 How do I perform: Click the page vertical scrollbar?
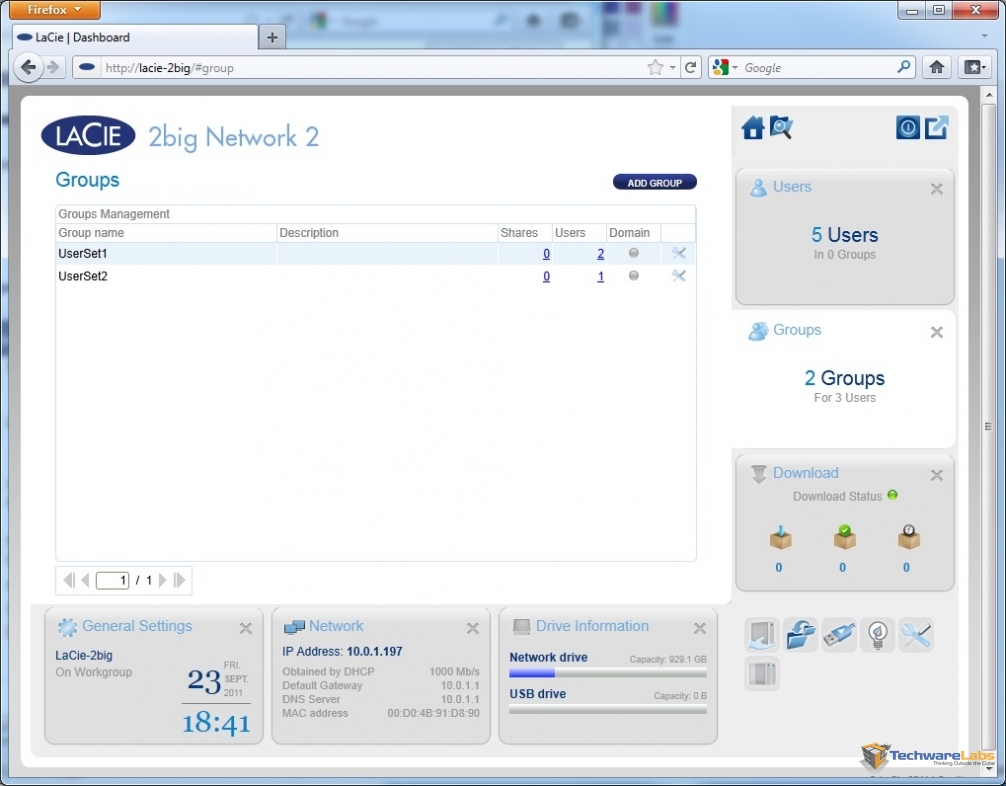[988, 427]
